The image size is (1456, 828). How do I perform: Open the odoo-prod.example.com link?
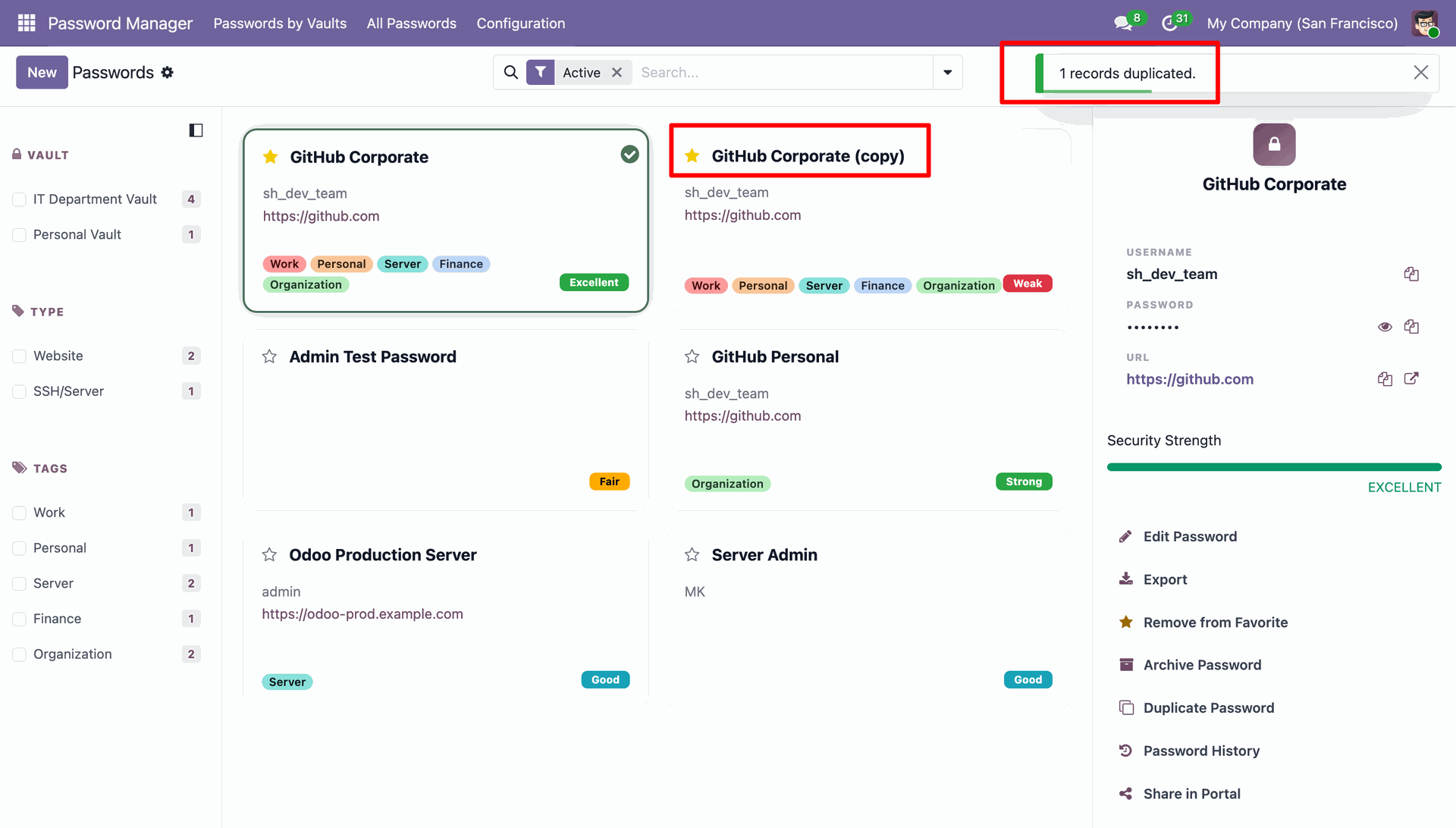coord(362,614)
